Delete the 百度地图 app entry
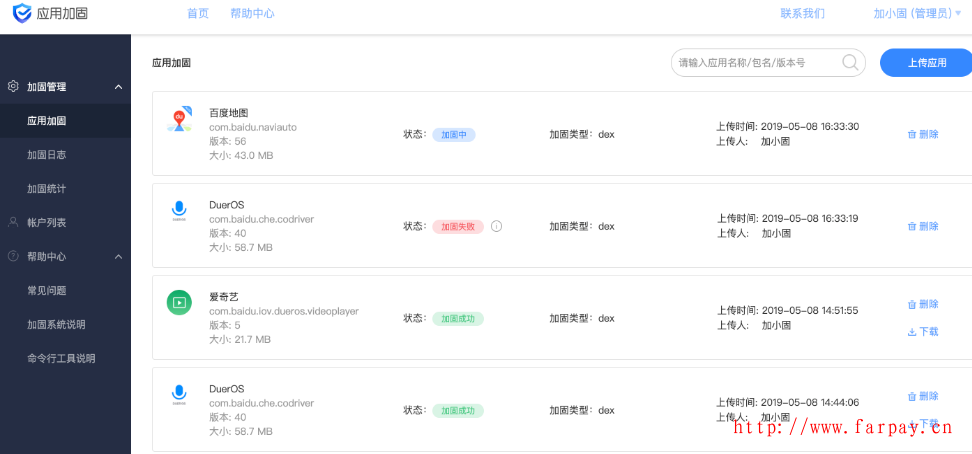972x454 pixels. coord(923,134)
